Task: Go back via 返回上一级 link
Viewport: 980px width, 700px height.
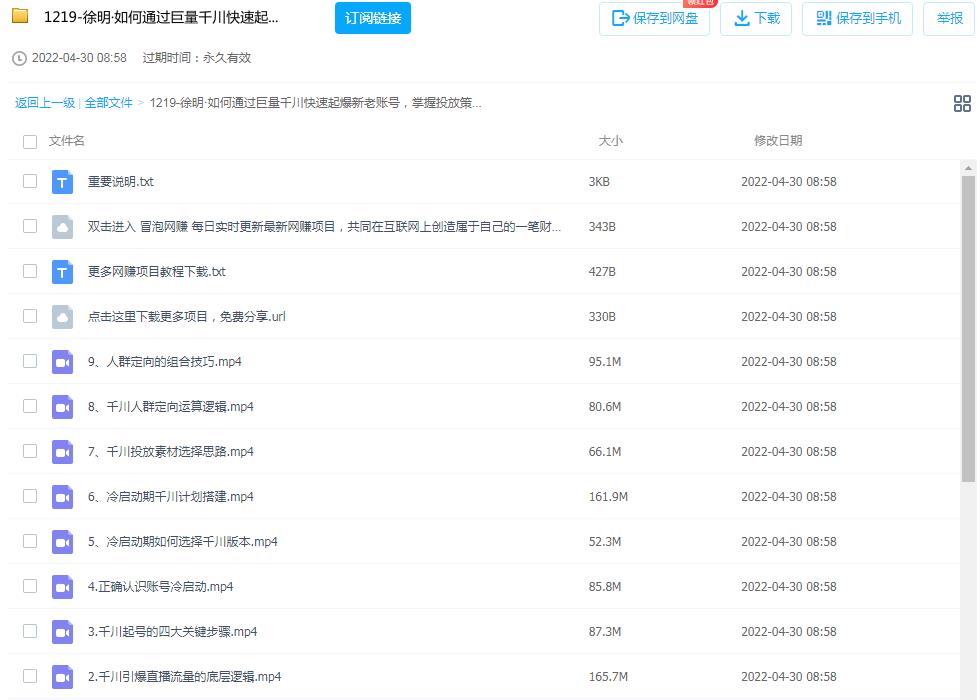Action: click(x=45, y=103)
